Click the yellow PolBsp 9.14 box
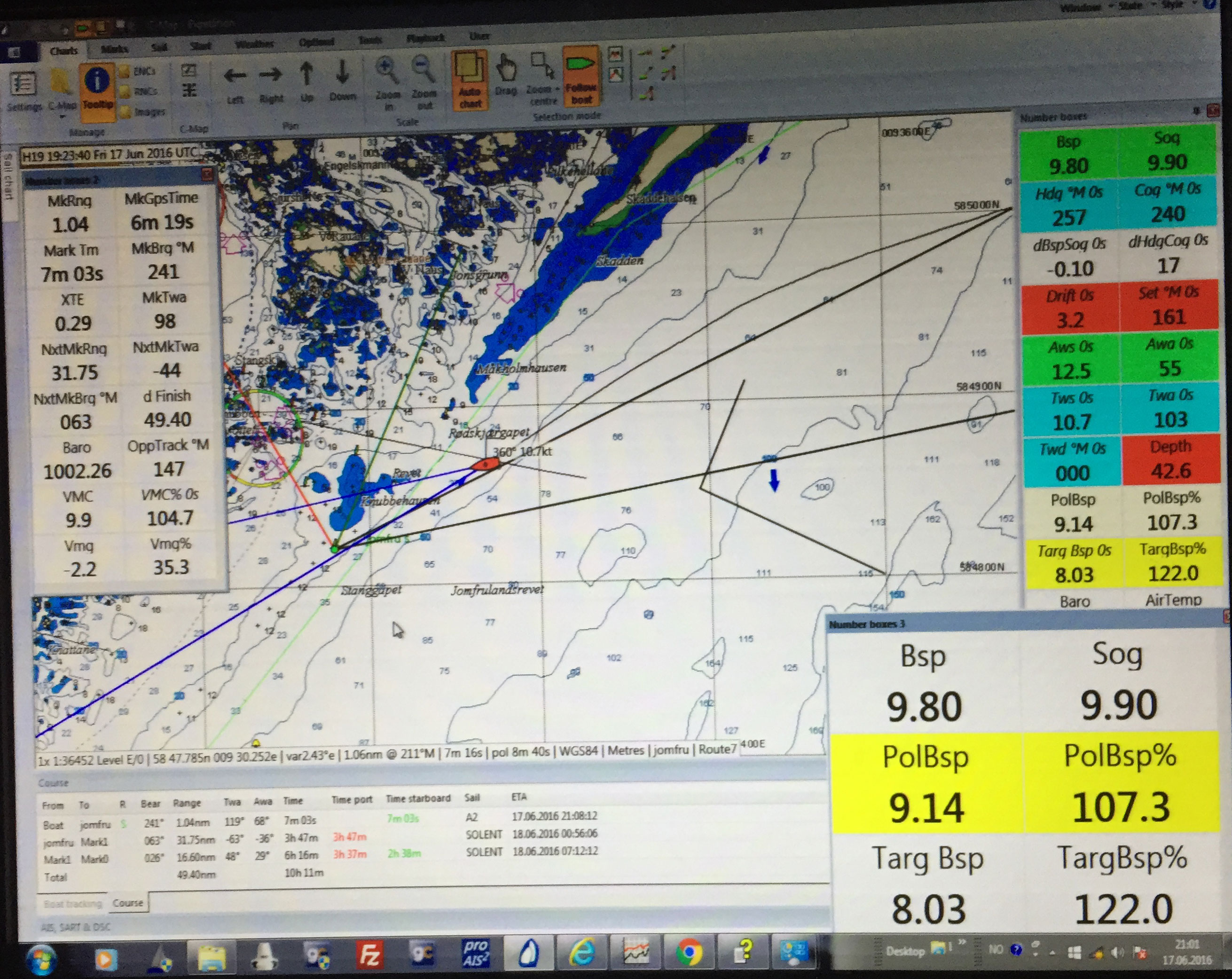The width and height of the screenshot is (1232, 979). click(926, 782)
